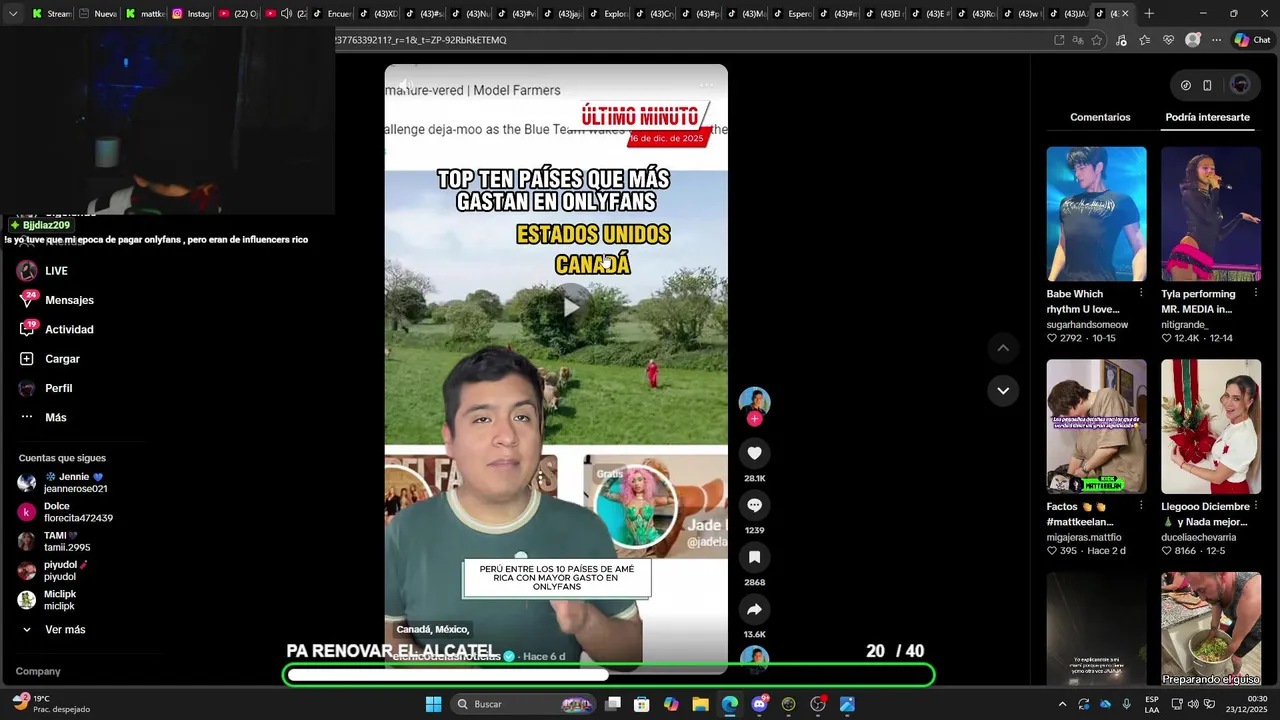The width and height of the screenshot is (1280, 720).
Task: Open browser settings and more menu
Action: [x=1216, y=40]
